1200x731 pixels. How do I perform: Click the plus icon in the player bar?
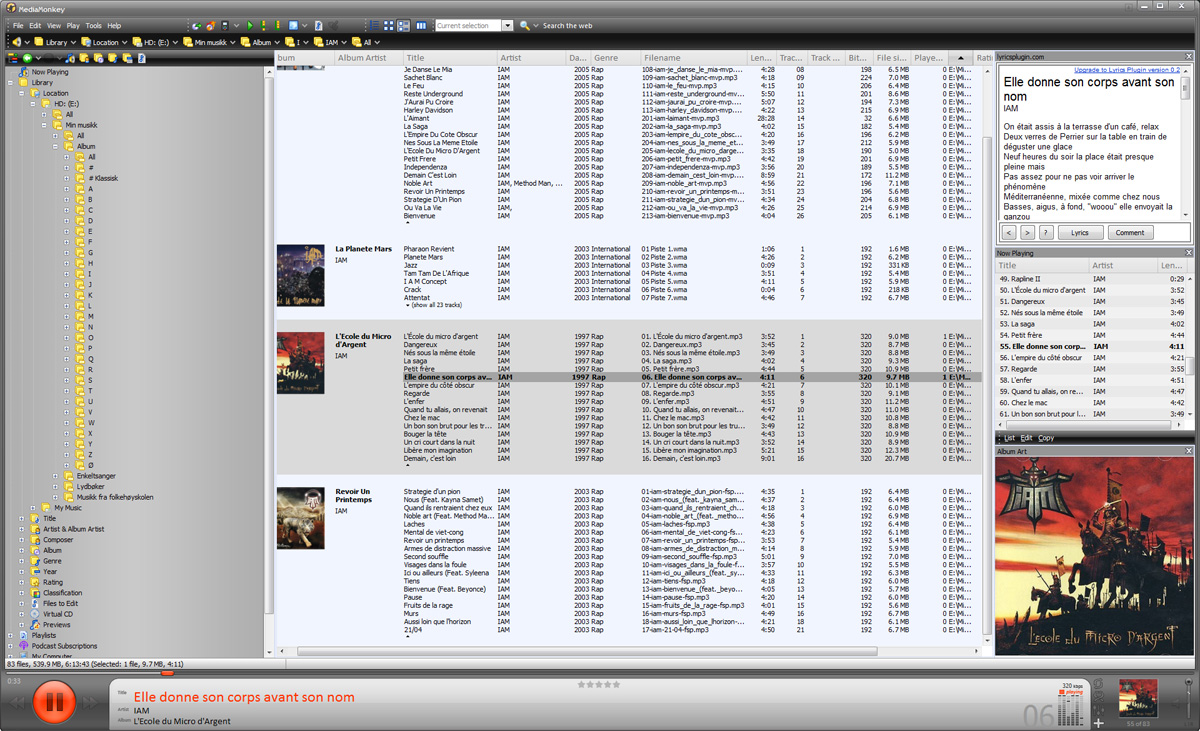point(1098,723)
